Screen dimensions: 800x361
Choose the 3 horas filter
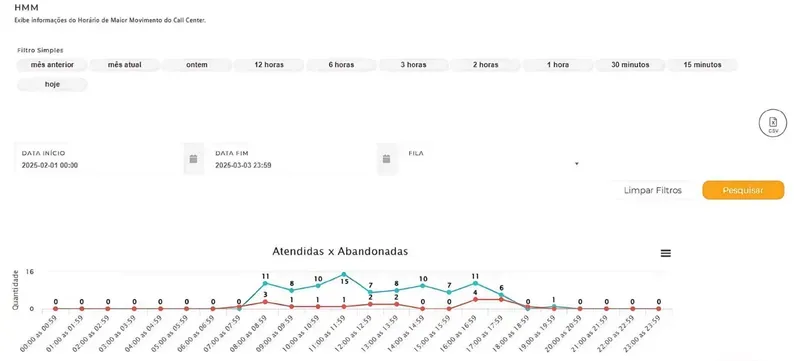(413, 65)
